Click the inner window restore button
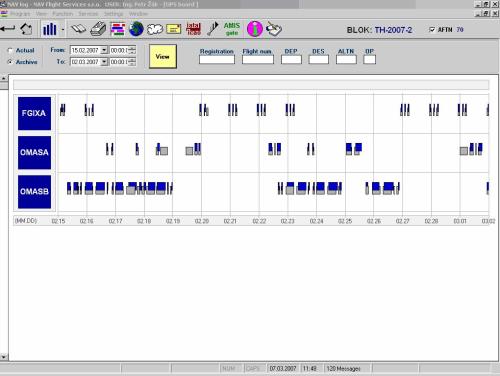The height and width of the screenshot is (376, 500). coord(486,13)
